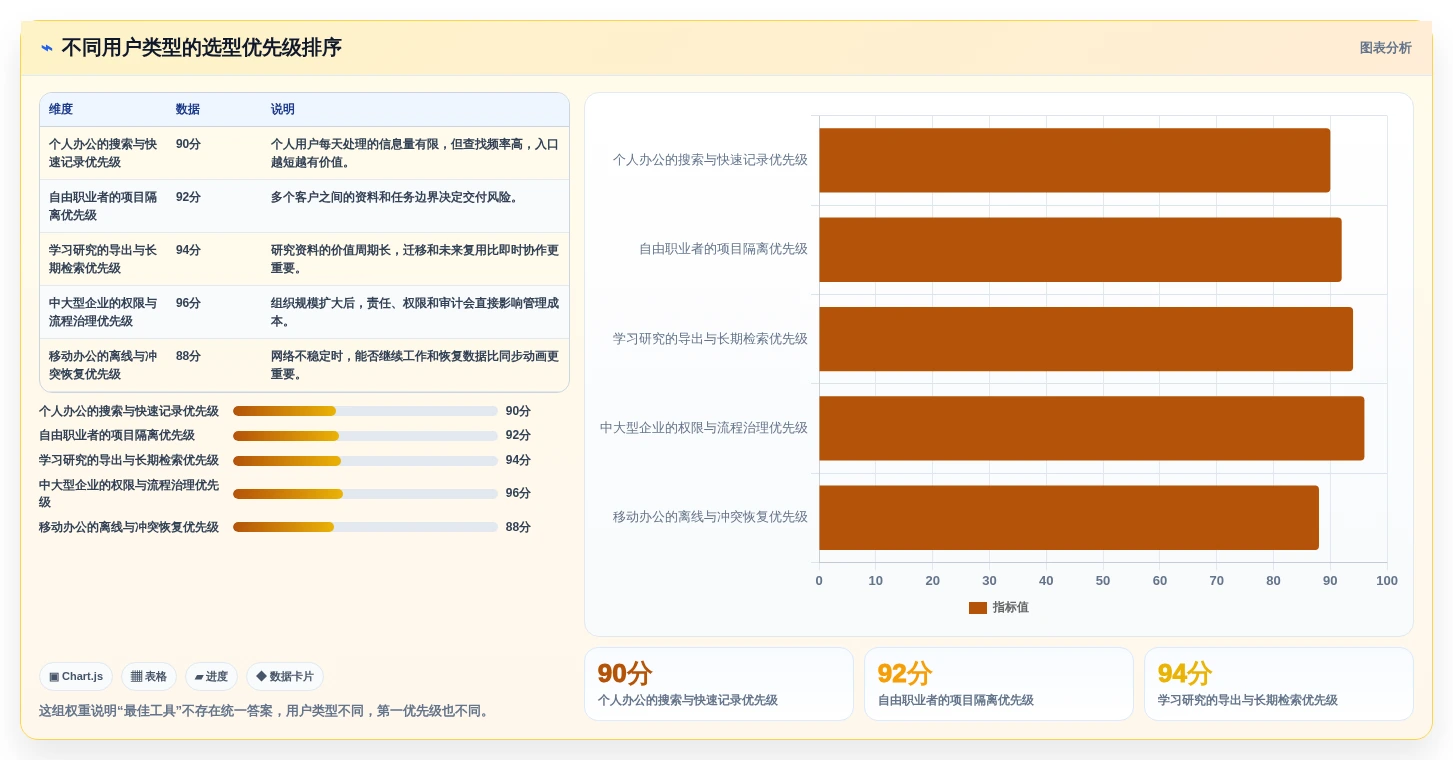This screenshot has width=1453, height=760.
Task: Open the 94分 data card
Action: tap(1279, 684)
